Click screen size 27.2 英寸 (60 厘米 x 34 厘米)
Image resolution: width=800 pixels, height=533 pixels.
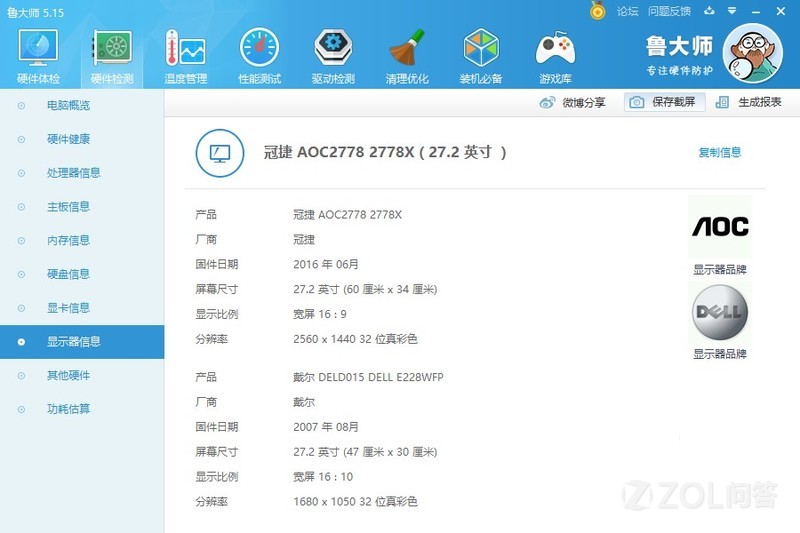pos(365,289)
